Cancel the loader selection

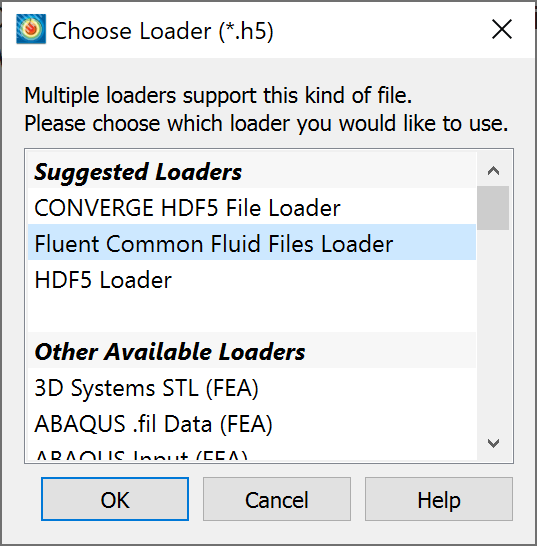(x=277, y=499)
